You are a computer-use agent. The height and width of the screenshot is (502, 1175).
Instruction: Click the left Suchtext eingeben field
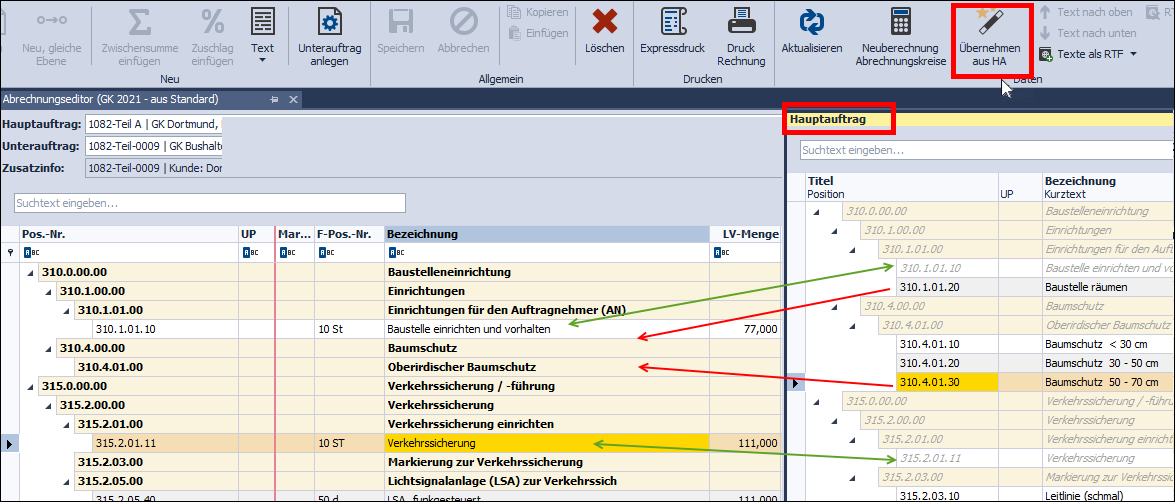tap(210, 203)
